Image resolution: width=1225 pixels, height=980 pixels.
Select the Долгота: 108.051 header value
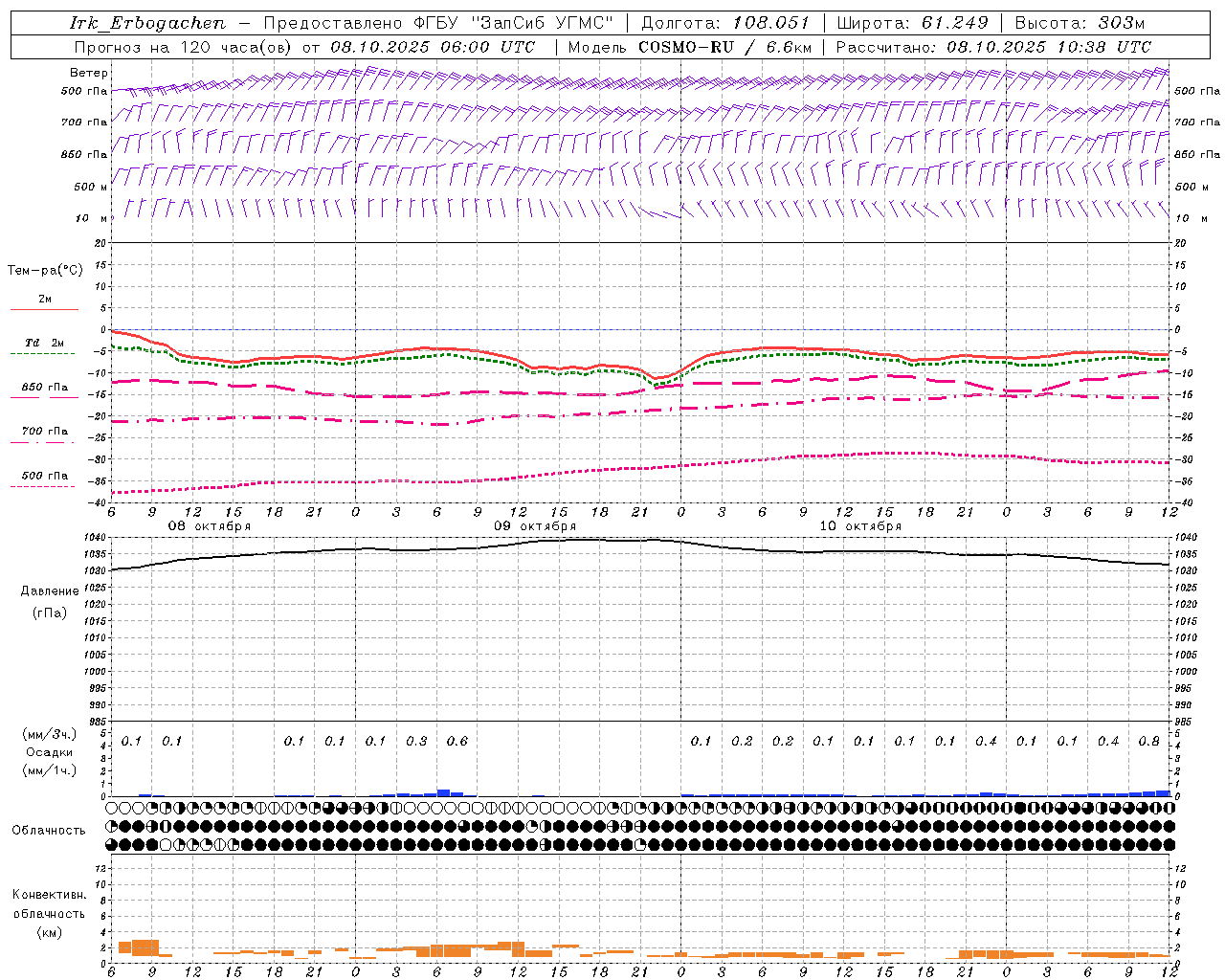(725, 23)
